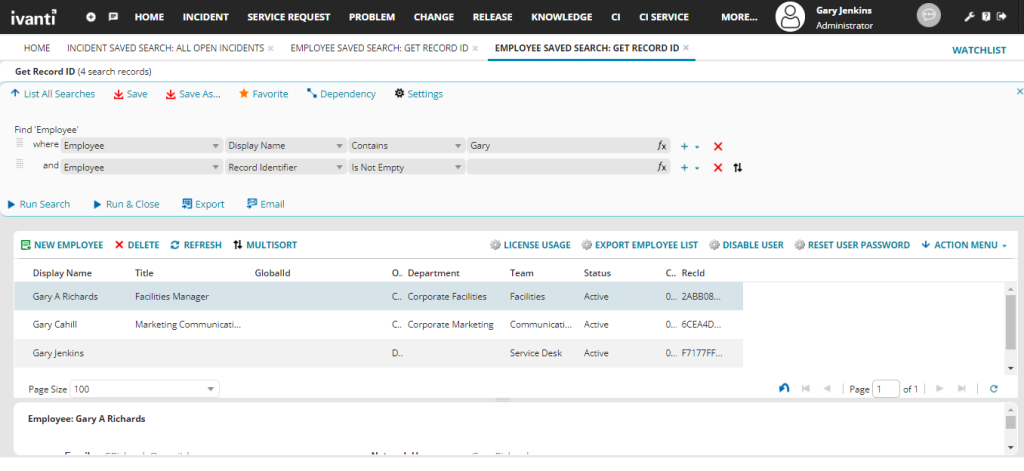Click LICENSE USAGE
This screenshot has width=1024, height=471.
point(530,245)
